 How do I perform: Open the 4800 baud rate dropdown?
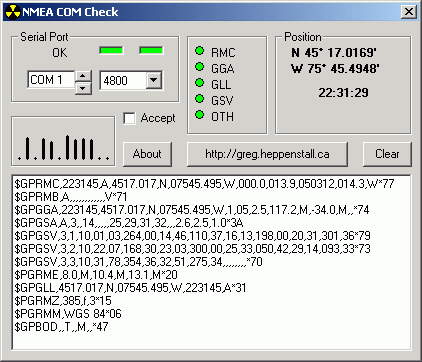[x=154, y=80]
